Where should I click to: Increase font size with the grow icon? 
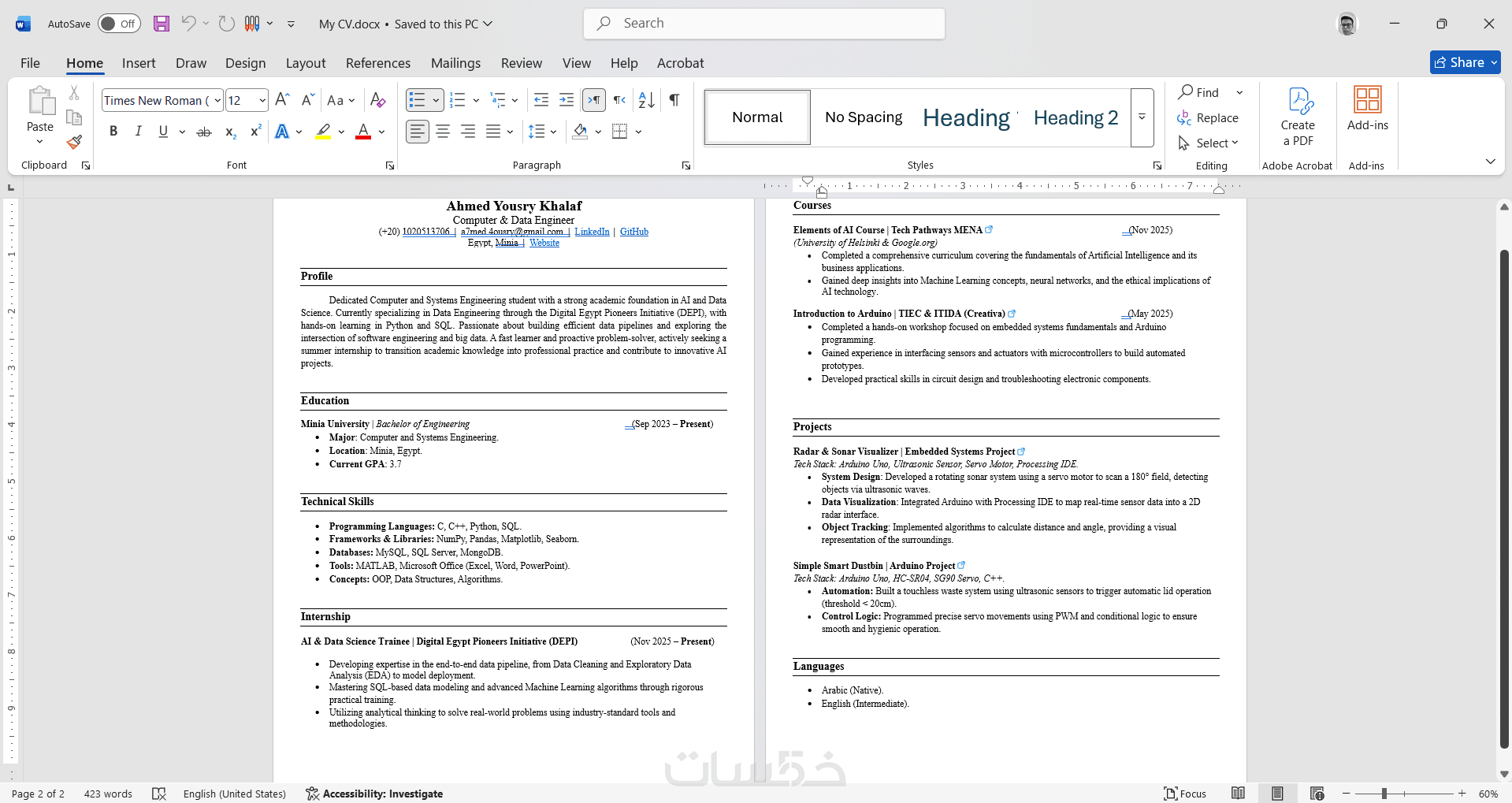282,100
